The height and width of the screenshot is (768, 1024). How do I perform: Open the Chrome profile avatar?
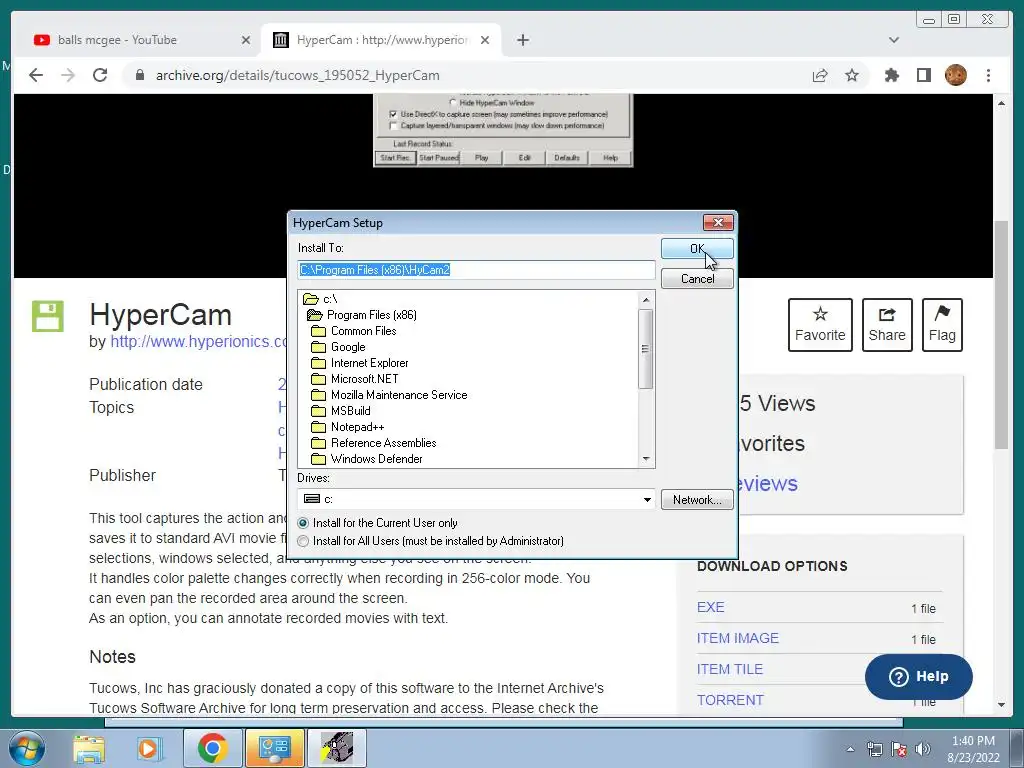[x=955, y=75]
